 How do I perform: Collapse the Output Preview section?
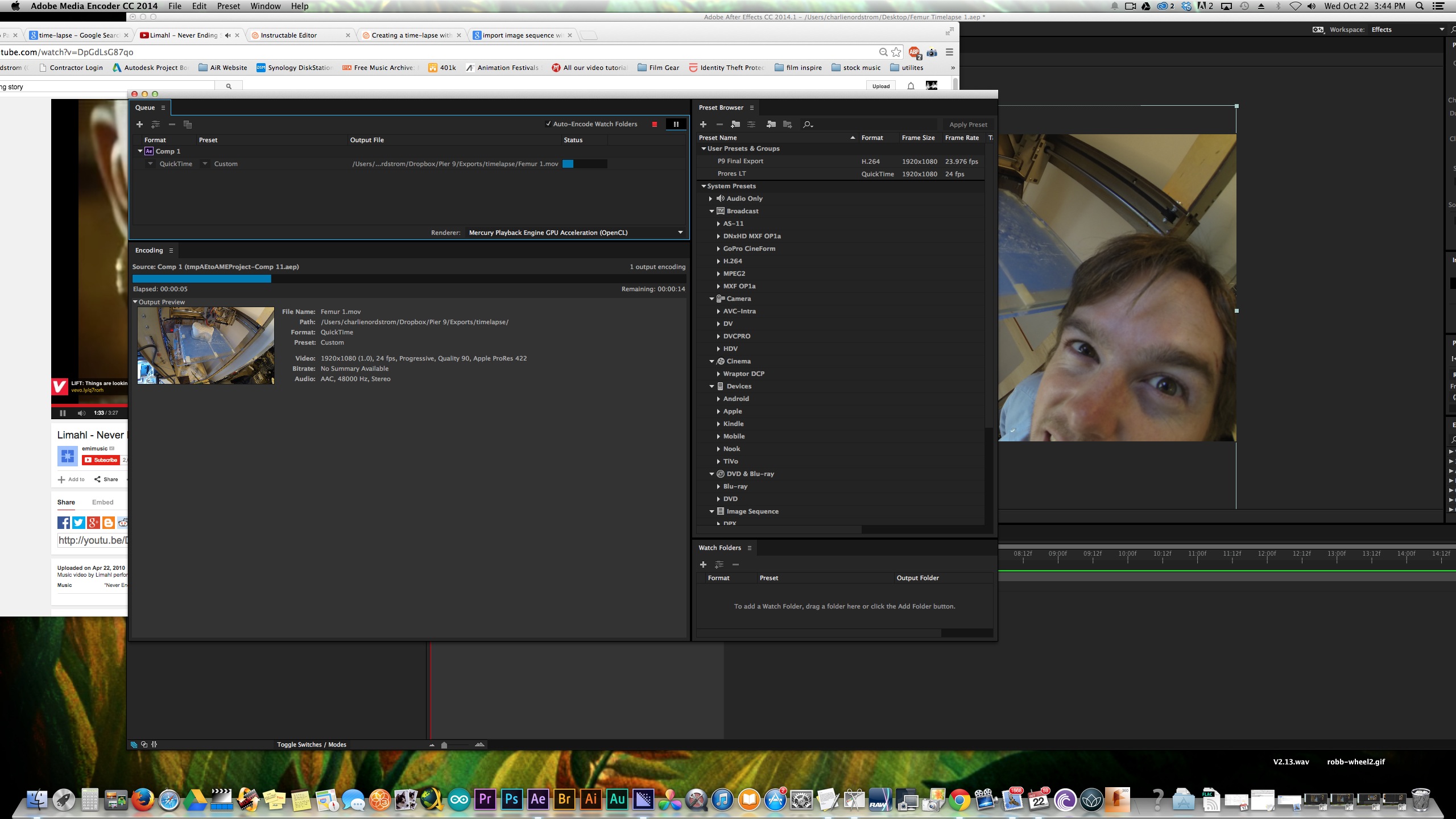click(135, 302)
